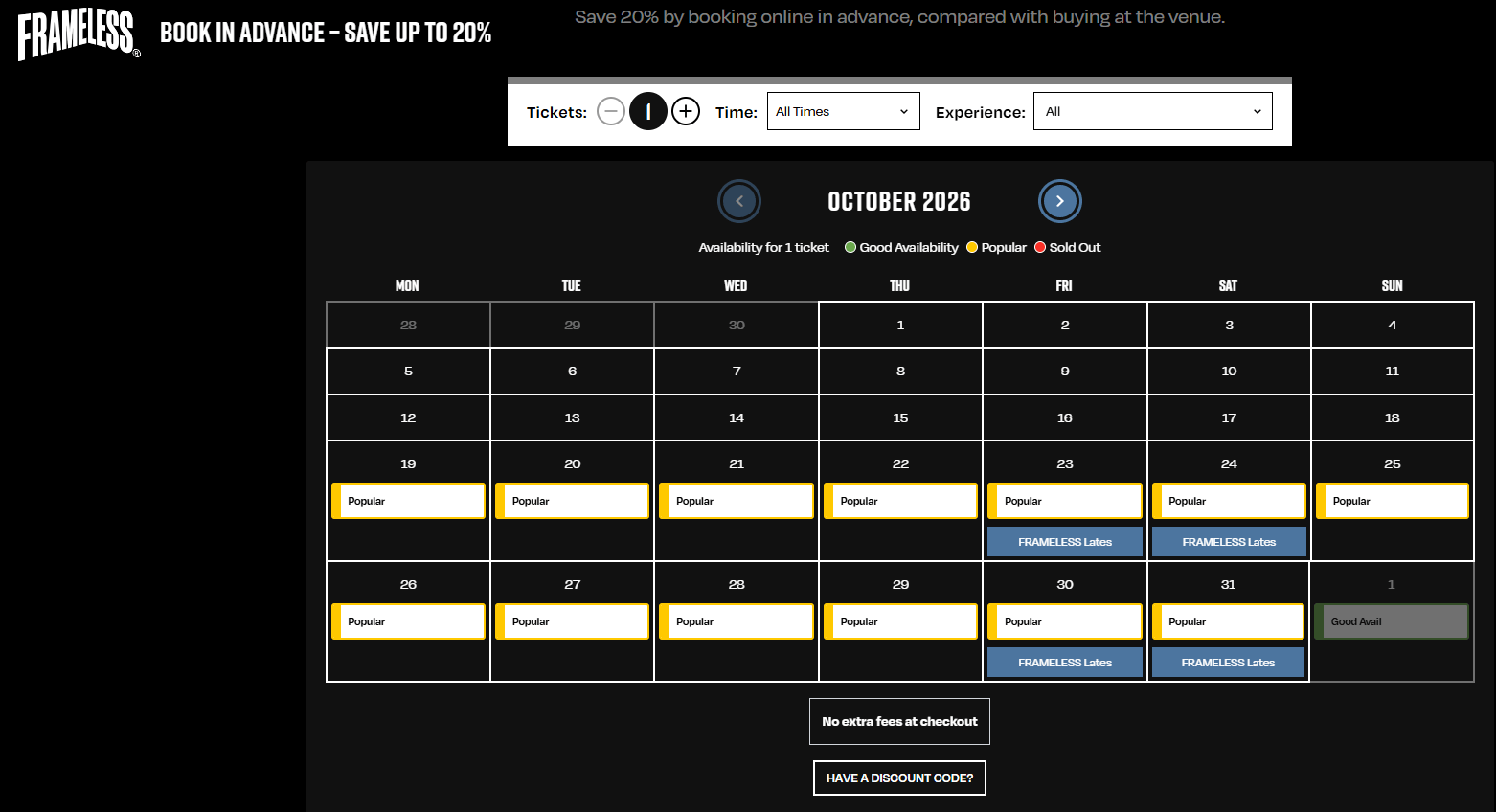Choose FRAMELESS Lates on Friday 30

1065,663
